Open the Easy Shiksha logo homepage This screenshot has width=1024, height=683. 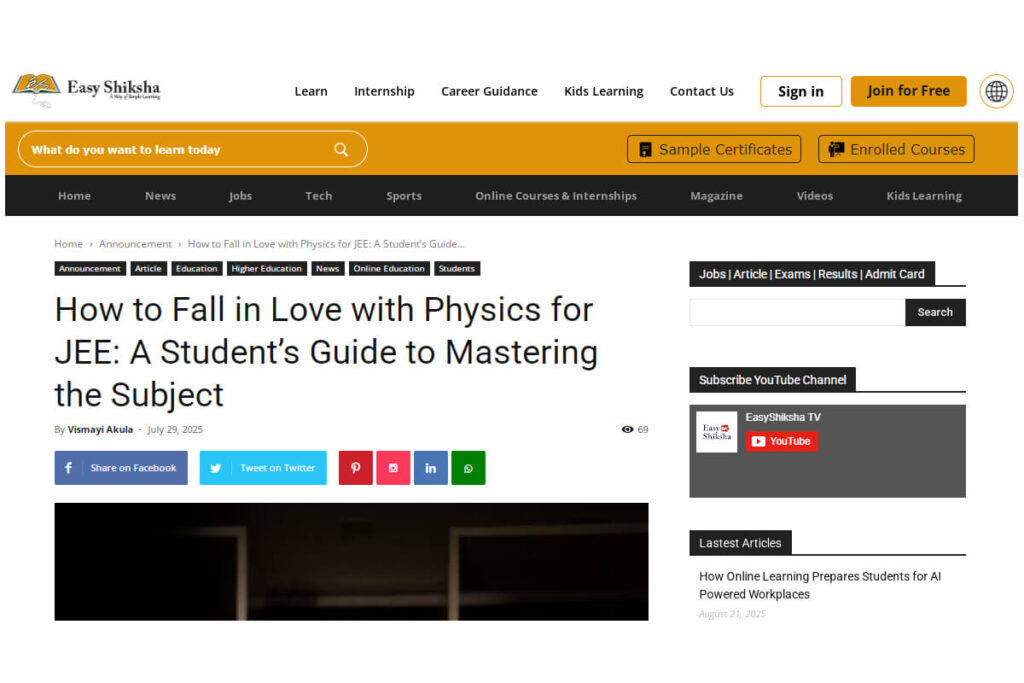click(x=86, y=90)
